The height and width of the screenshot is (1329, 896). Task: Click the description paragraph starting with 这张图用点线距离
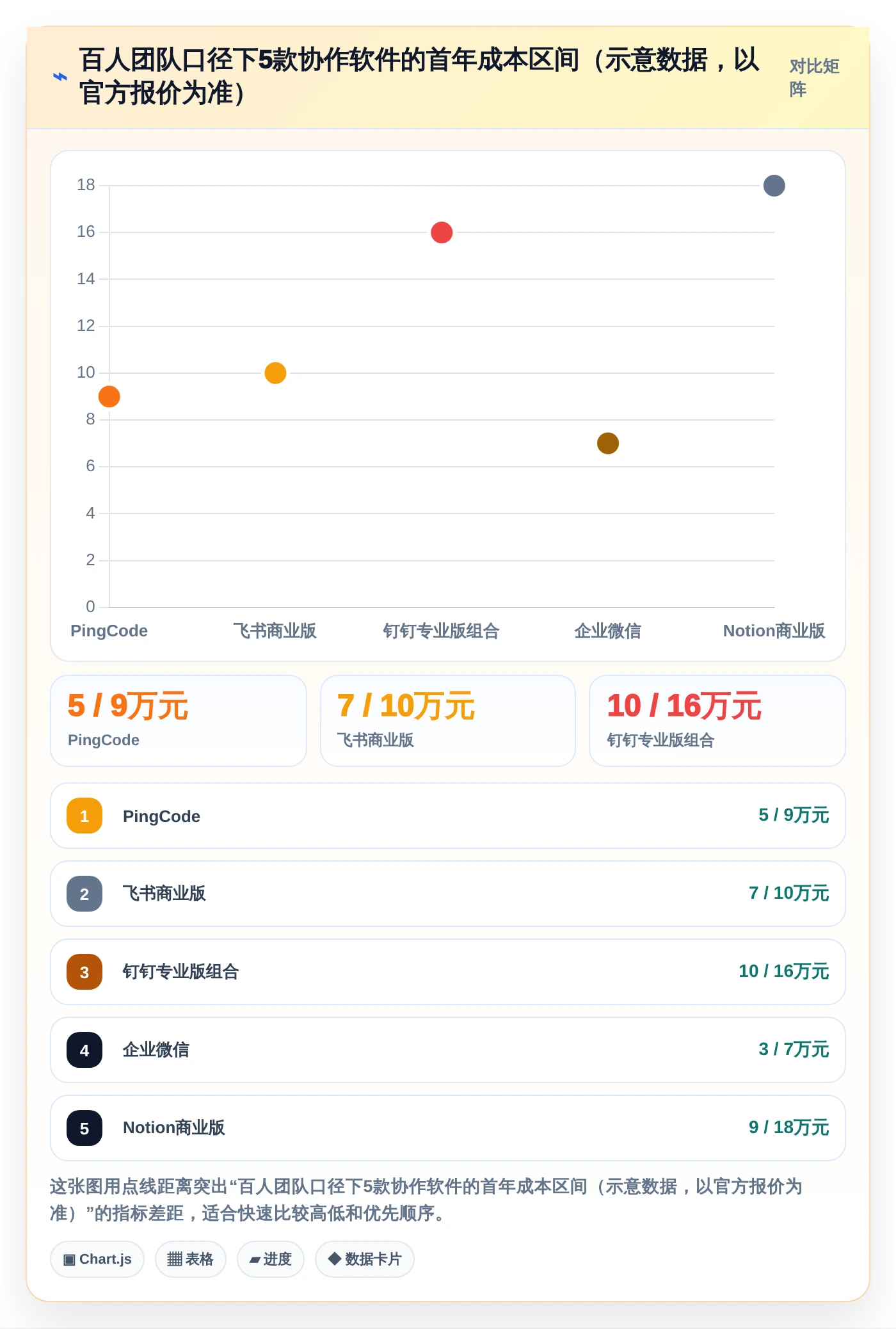pyautogui.click(x=426, y=1200)
